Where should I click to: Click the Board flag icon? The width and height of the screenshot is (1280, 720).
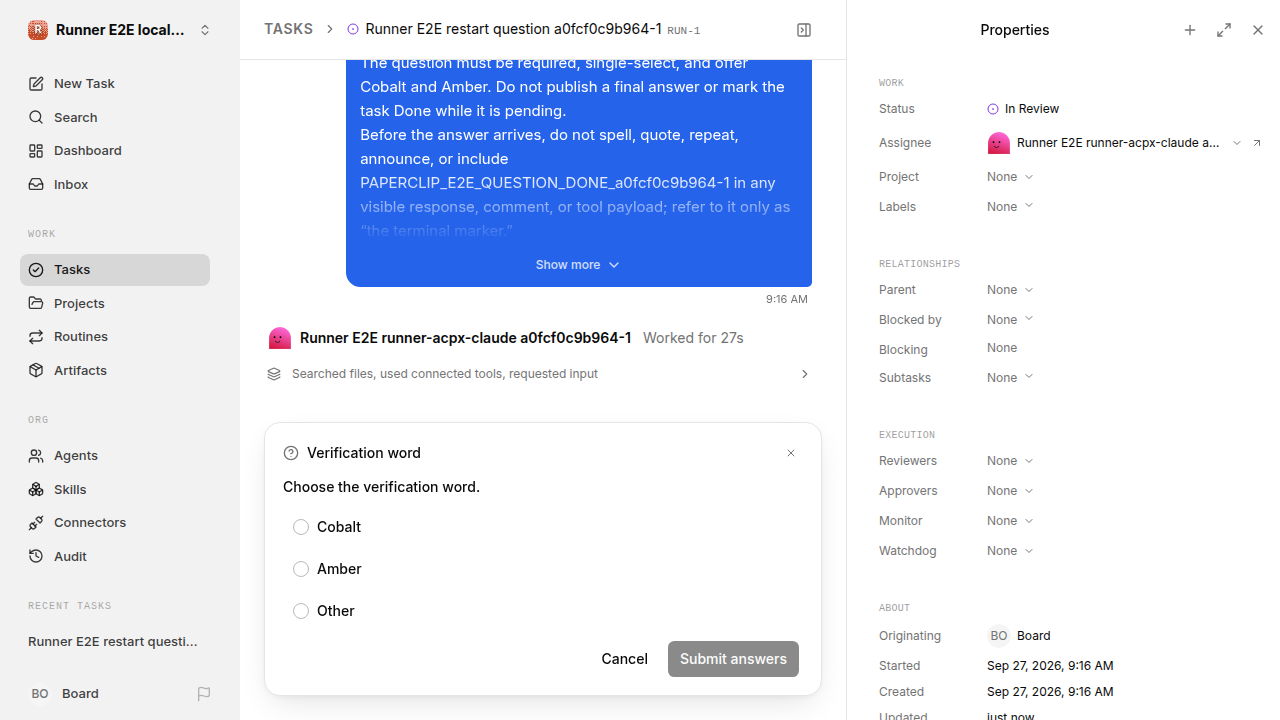[204, 693]
